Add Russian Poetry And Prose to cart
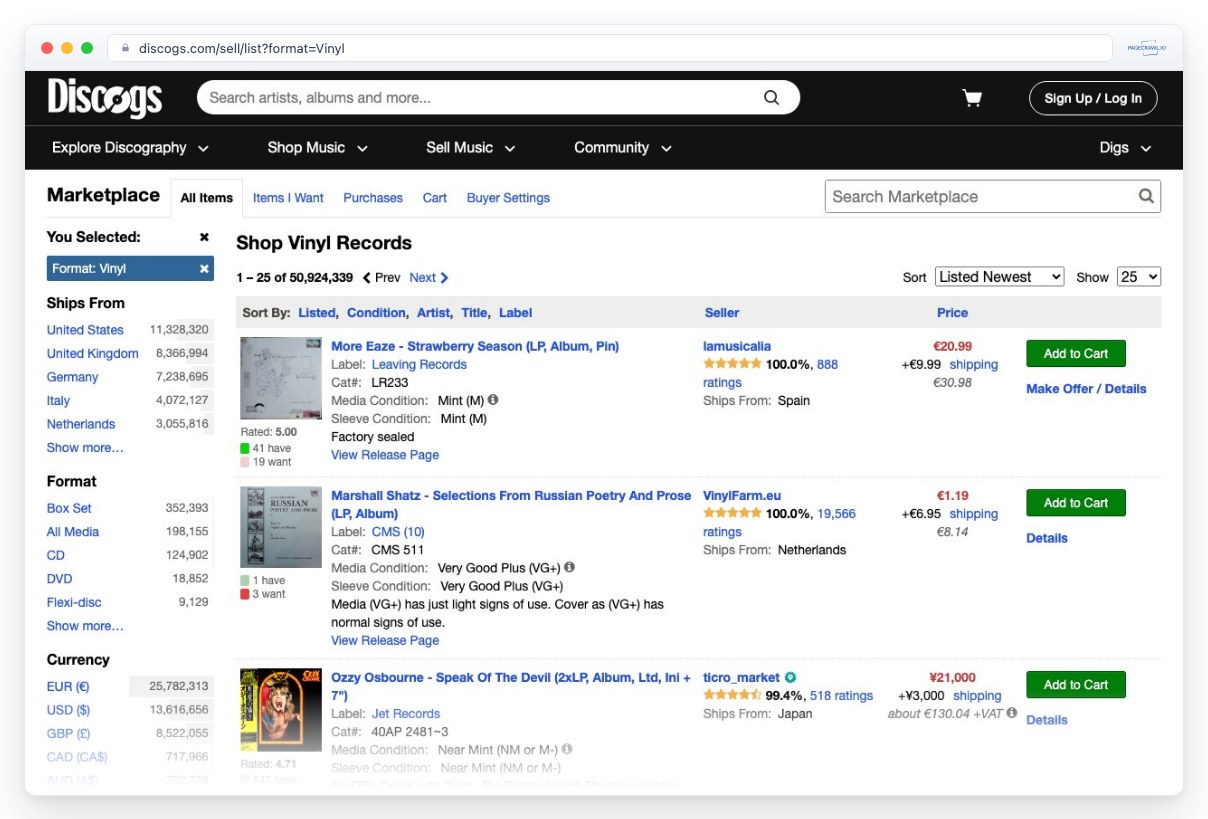 click(1076, 503)
